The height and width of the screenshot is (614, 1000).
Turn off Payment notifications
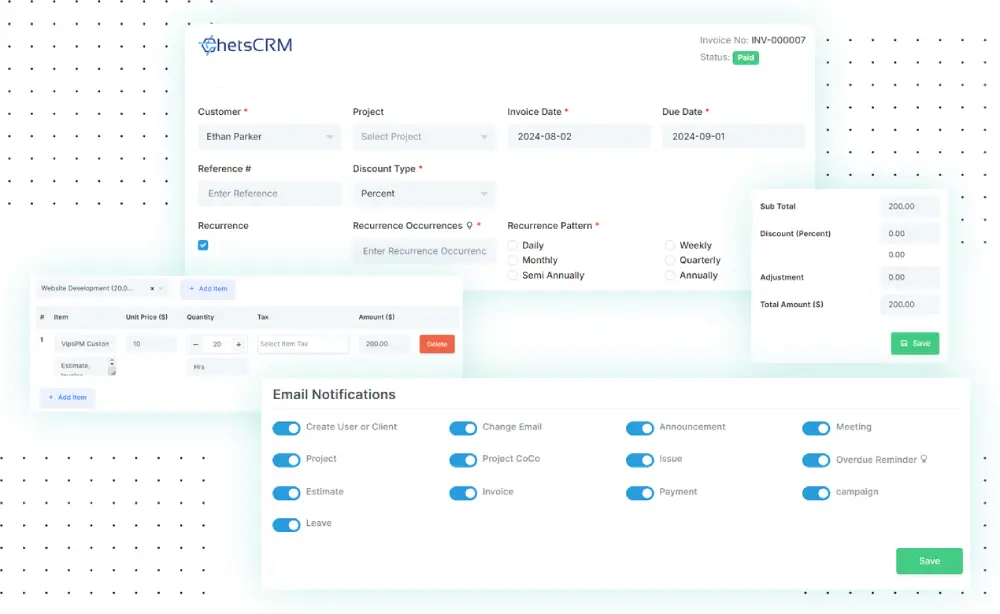[640, 492]
